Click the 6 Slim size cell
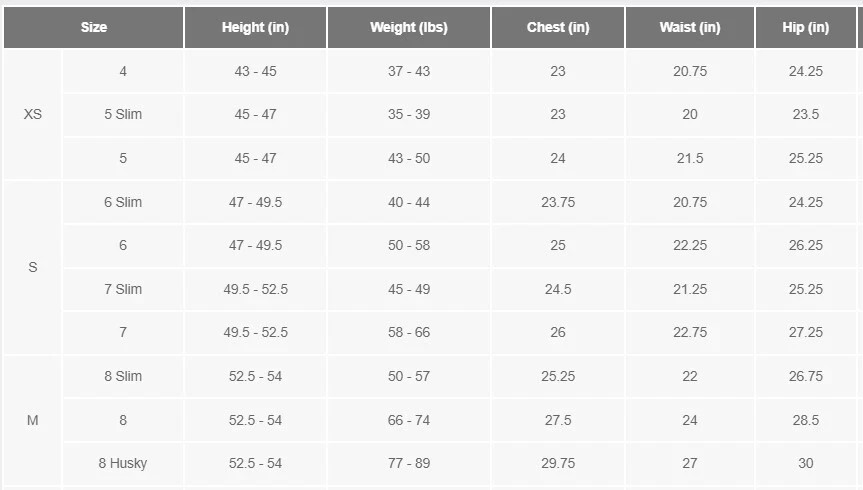This screenshot has height=490, width=863. tap(123, 202)
